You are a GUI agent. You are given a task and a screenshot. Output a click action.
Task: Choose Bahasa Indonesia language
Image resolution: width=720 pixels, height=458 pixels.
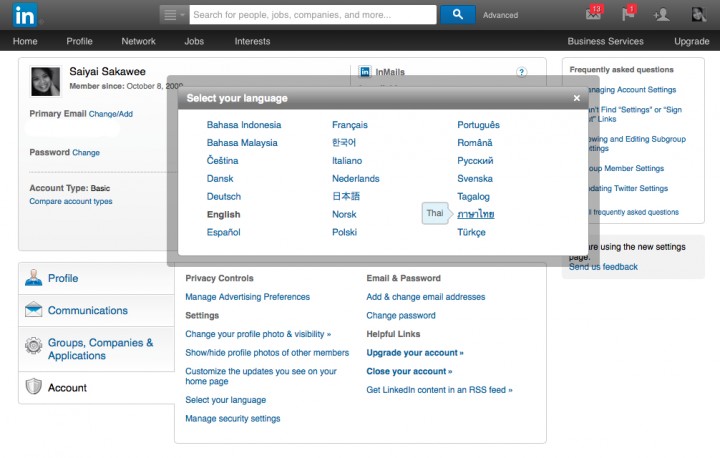[x=244, y=125]
